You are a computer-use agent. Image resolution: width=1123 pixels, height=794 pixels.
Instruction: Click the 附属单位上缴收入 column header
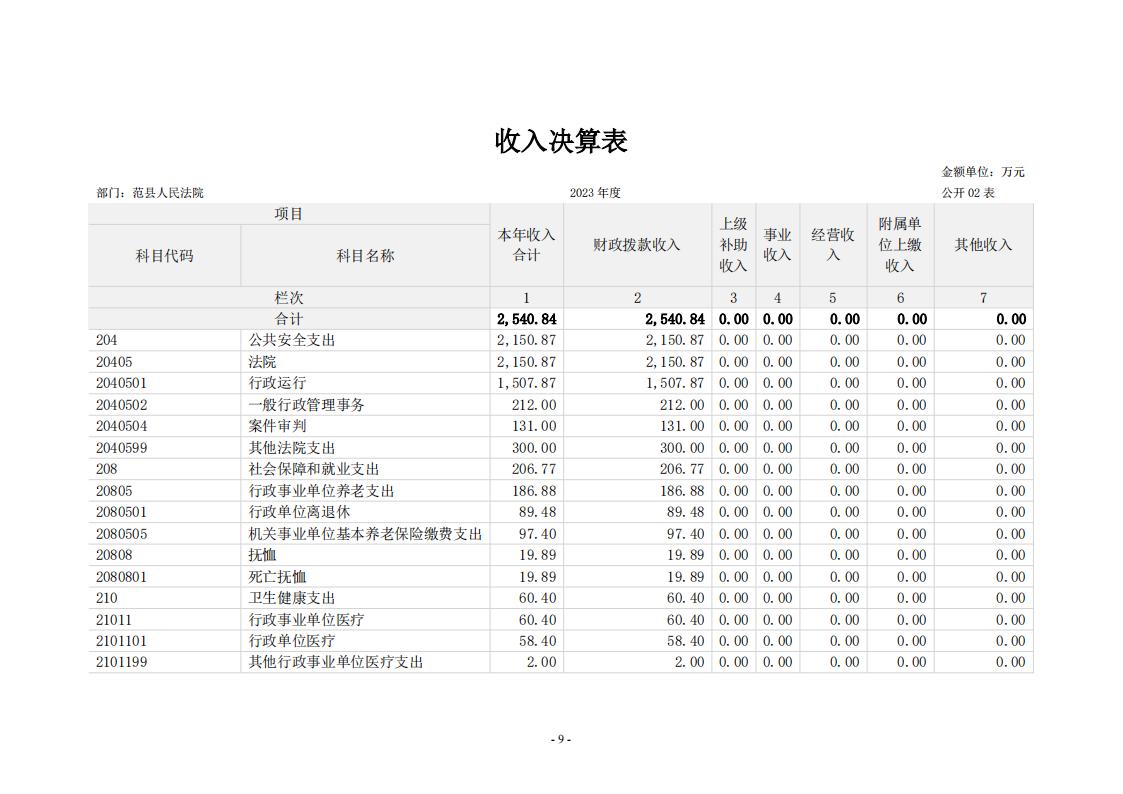900,245
